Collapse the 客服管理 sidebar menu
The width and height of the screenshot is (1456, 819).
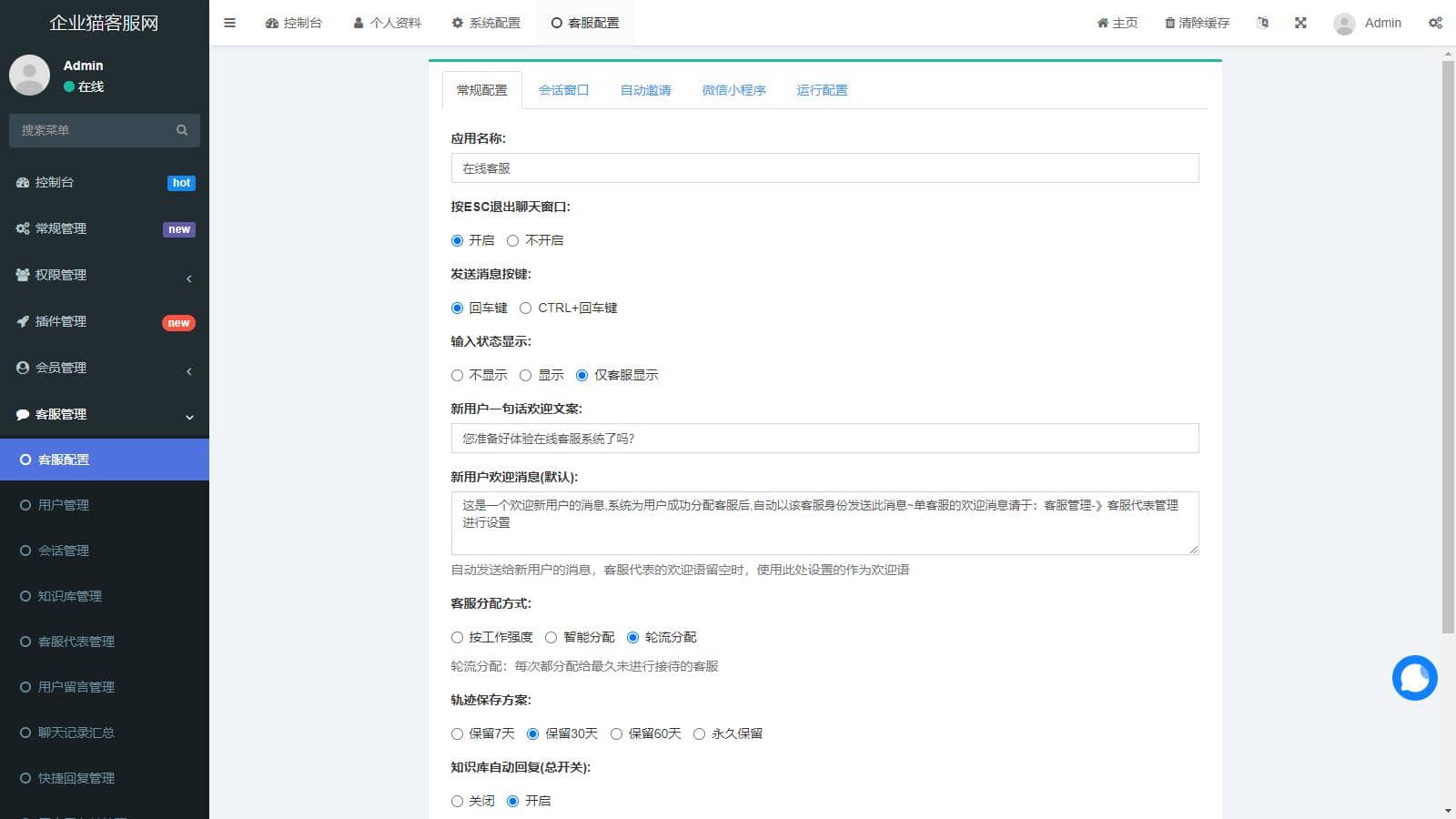tap(105, 414)
